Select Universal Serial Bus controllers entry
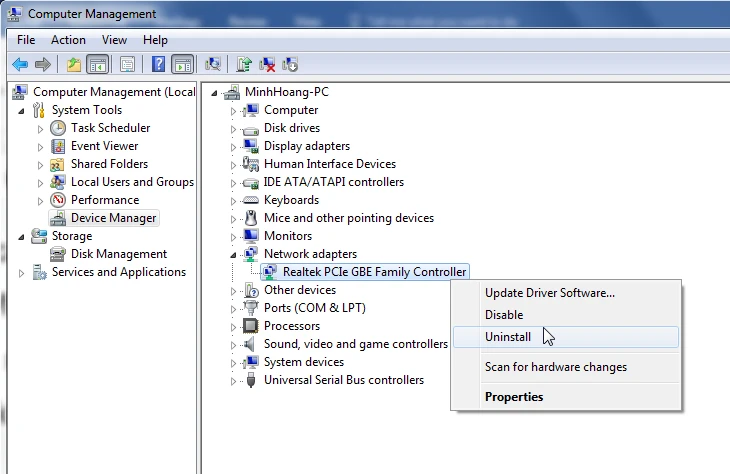730x474 pixels. coord(343,380)
